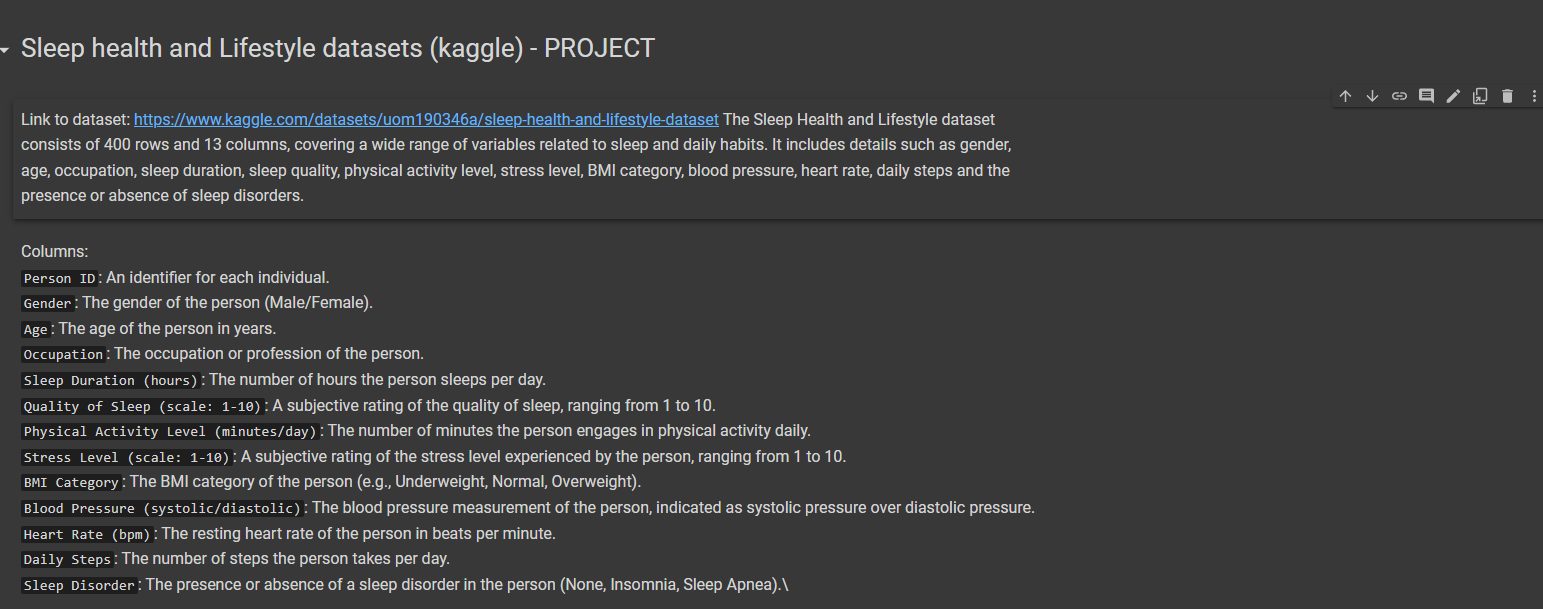Viewport: 1543px width, 609px height.
Task: Click the BMI Category code label
Action: click(x=71, y=482)
